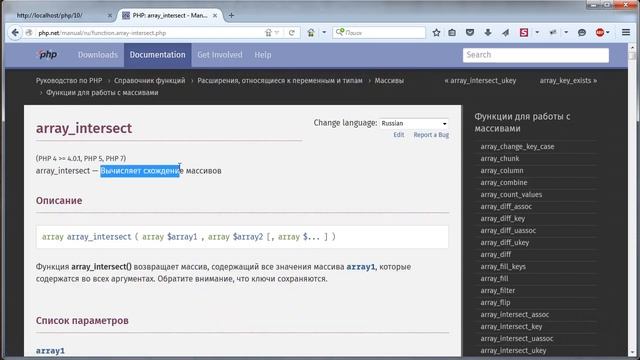The image size is (640, 360).
Task: Switch to PHP: array_intersect tab
Action: pos(171,16)
